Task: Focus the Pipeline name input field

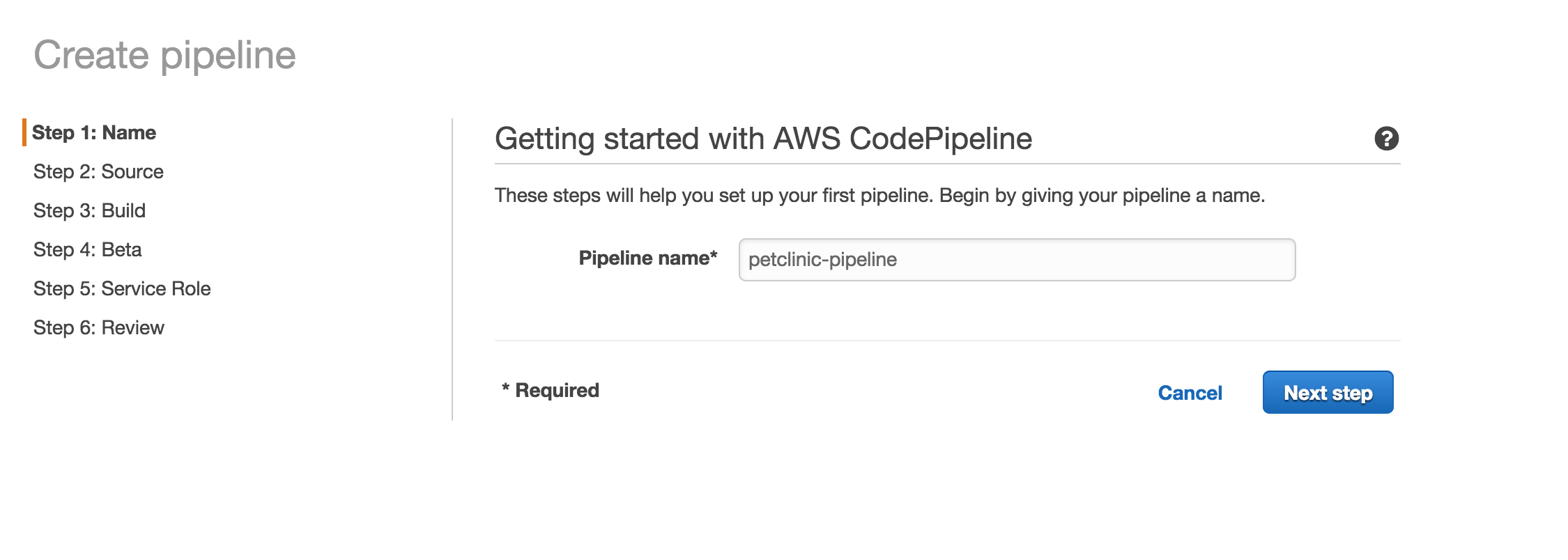Action: click(x=1016, y=260)
